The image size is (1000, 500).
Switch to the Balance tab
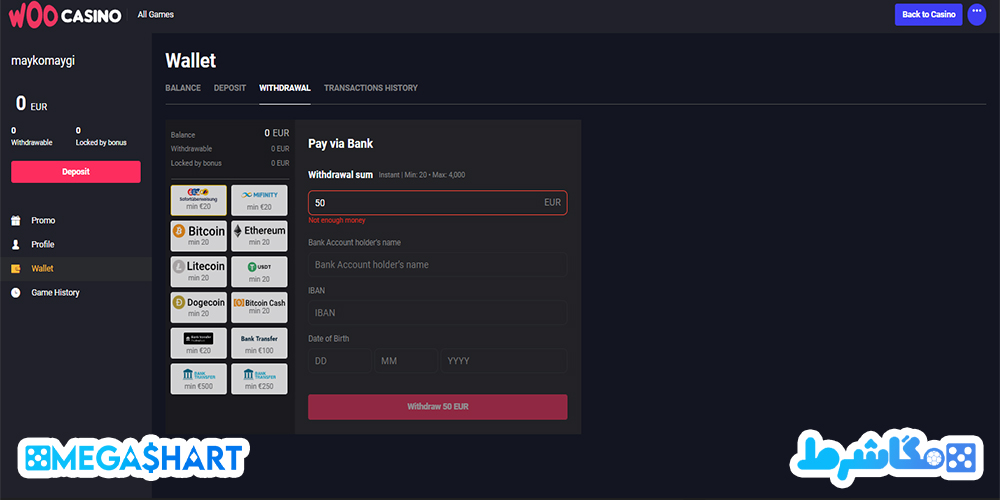tap(183, 88)
